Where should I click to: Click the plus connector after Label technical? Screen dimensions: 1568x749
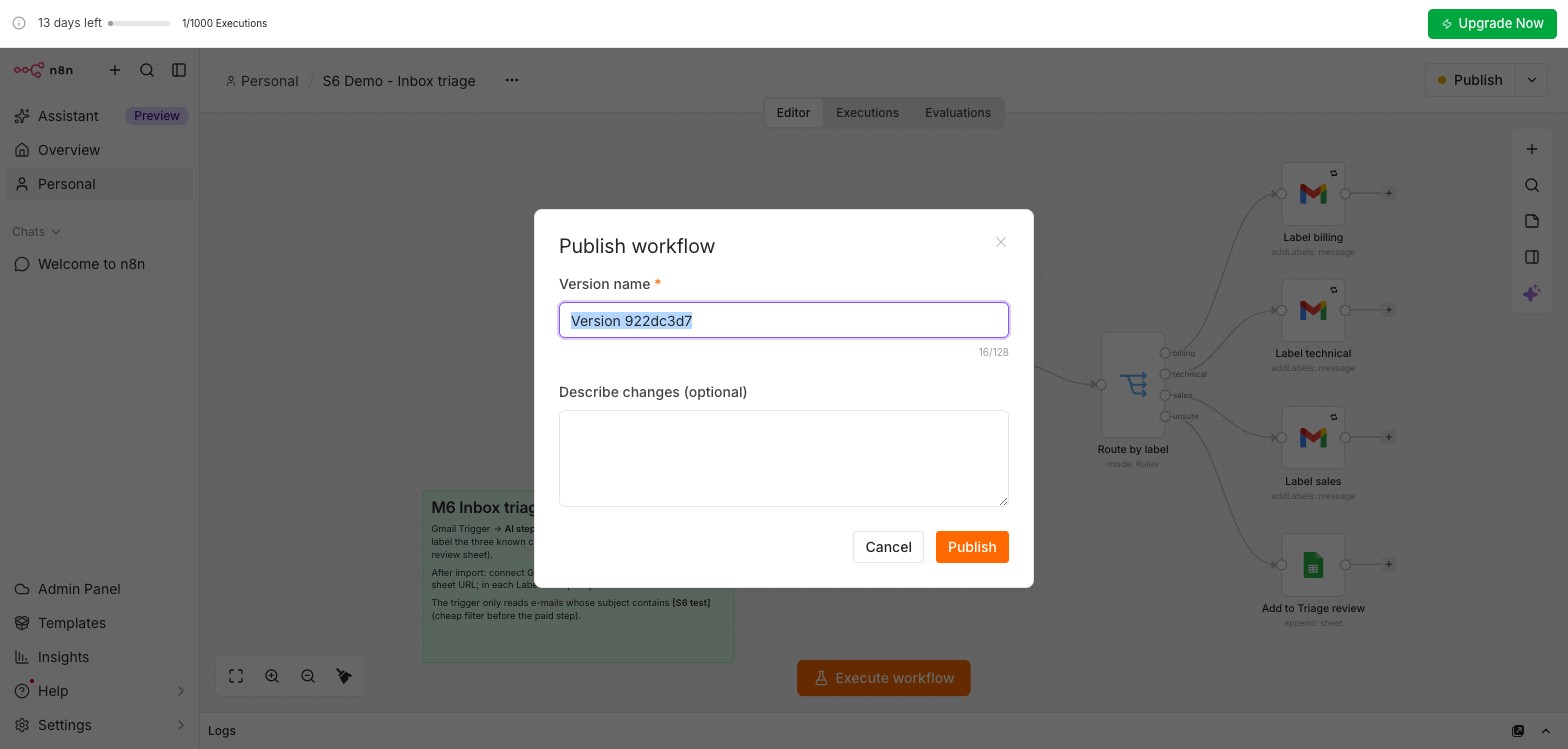click(1389, 310)
